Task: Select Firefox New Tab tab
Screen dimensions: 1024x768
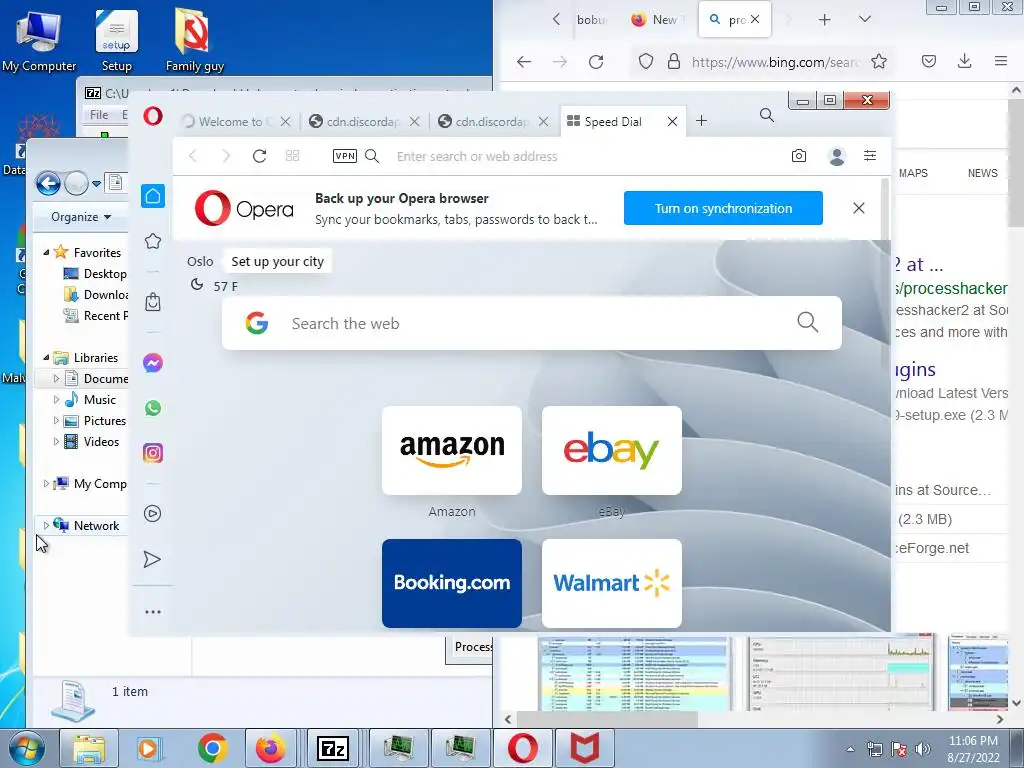Action: pyautogui.click(x=658, y=20)
